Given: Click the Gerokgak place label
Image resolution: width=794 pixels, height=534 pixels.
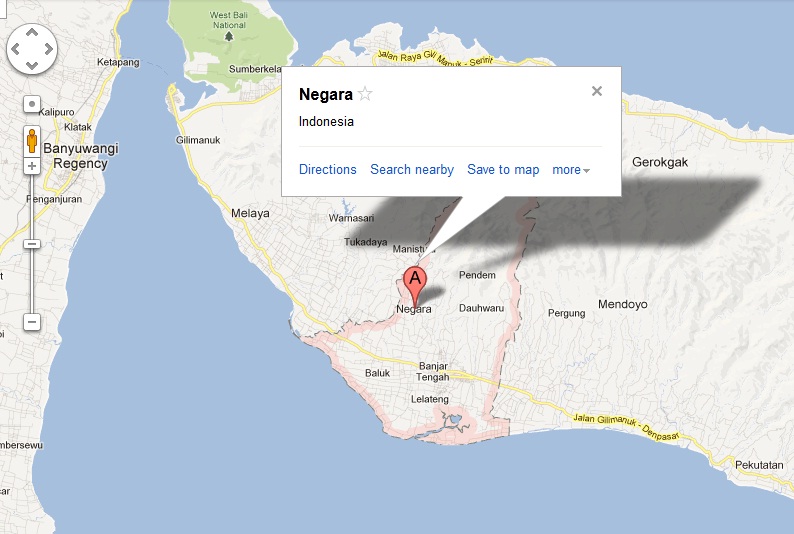Looking at the screenshot, I should pyautogui.click(x=661, y=162).
